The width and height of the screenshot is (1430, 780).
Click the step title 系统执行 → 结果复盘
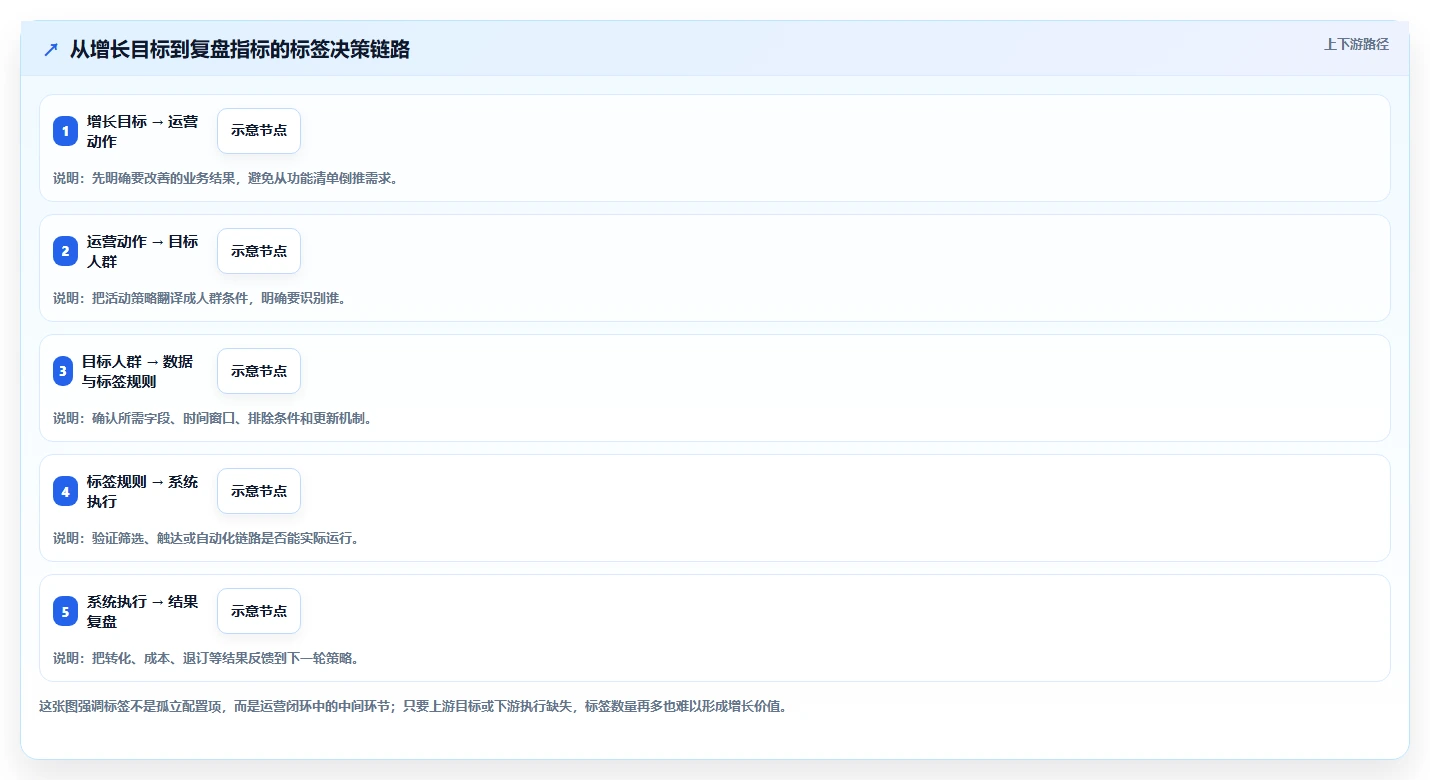143,611
